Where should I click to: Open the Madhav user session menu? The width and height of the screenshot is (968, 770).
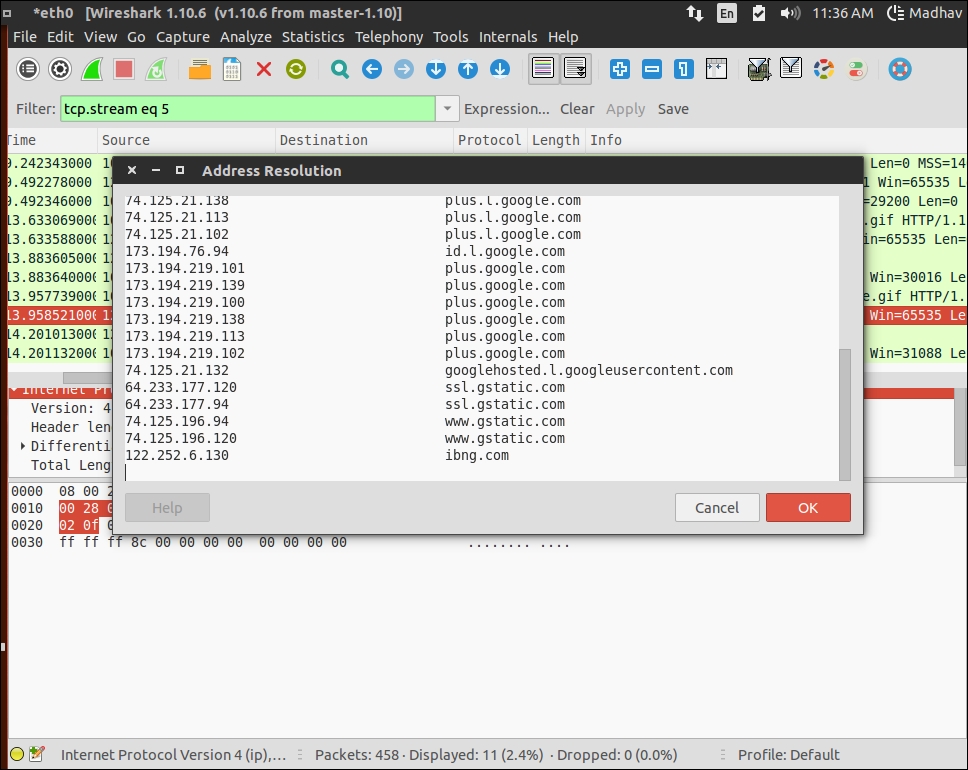924,13
